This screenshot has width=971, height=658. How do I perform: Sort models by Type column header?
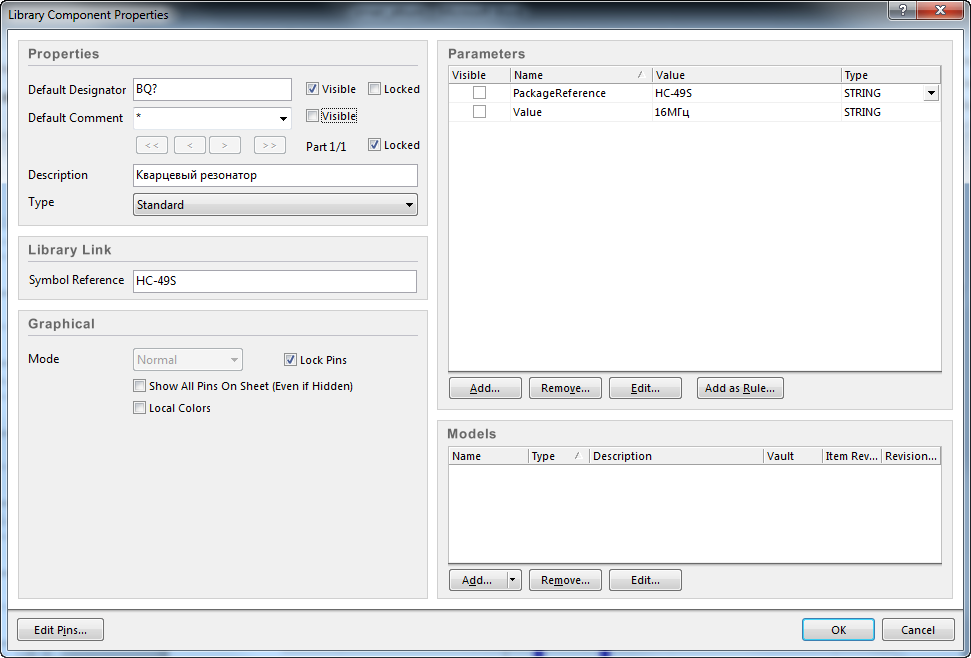coord(559,456)
